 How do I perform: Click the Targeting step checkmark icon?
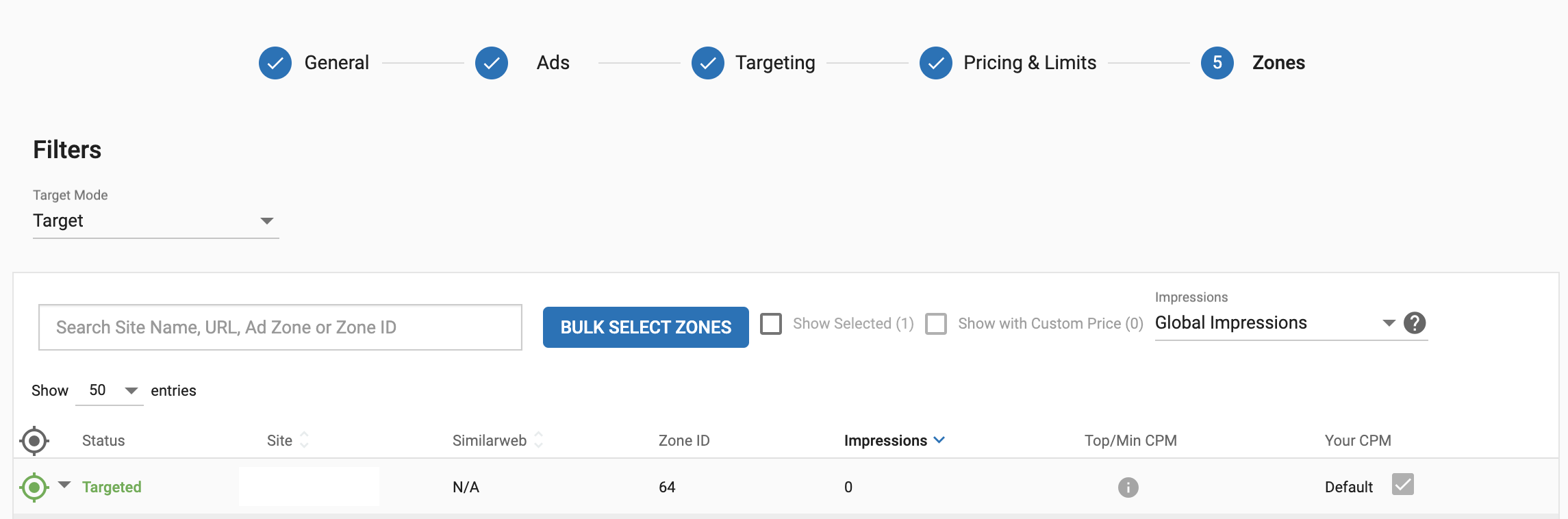click(x=708, y=63)
